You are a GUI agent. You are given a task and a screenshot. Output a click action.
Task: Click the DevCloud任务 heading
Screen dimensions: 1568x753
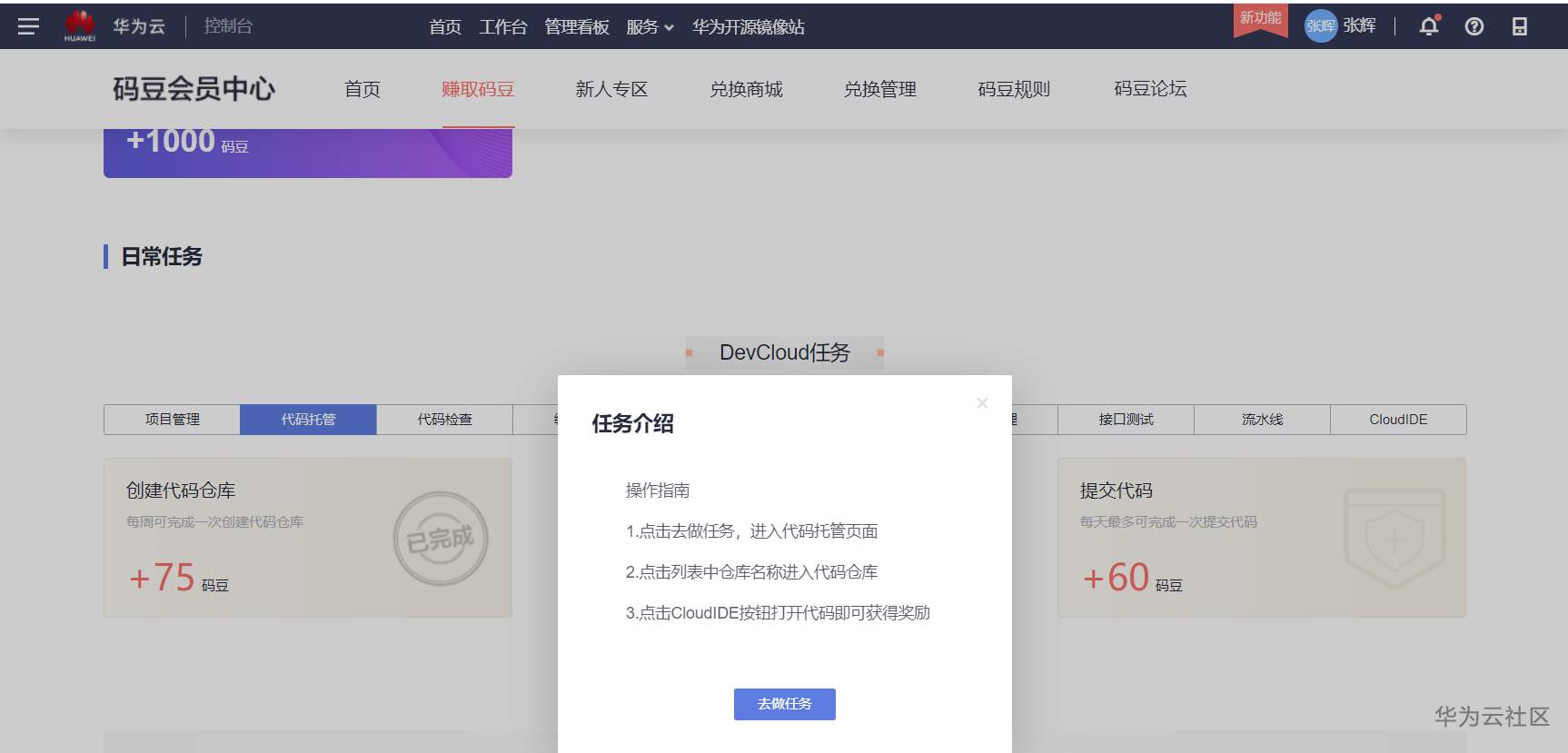(x=785, y=352)
